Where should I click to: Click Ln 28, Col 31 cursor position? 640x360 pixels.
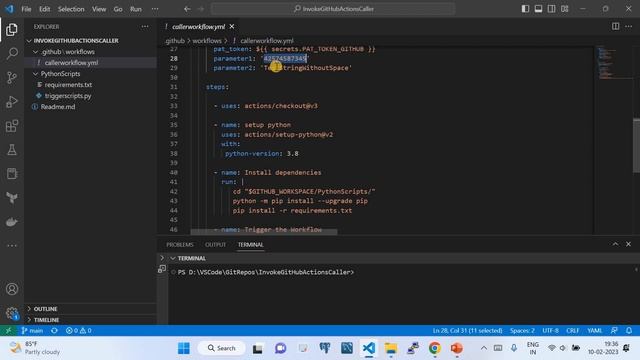(467, 331)
